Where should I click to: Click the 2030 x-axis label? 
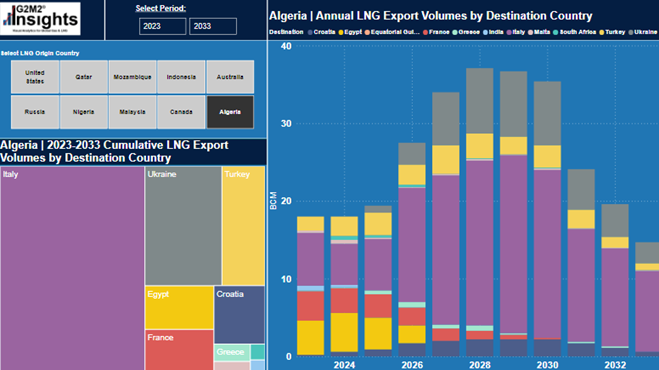tap(547, 365)
